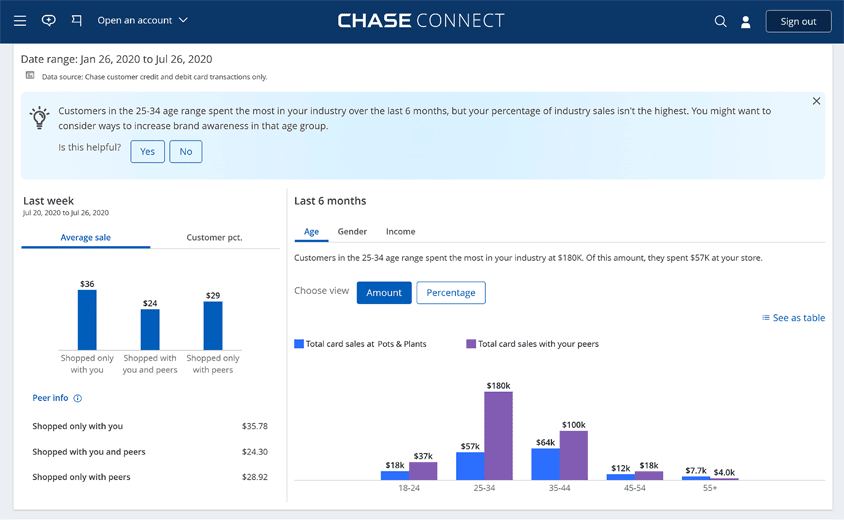Click the $100k purple bar for 35-44
This screenshot has height=520, width=844.
(573, 455)
